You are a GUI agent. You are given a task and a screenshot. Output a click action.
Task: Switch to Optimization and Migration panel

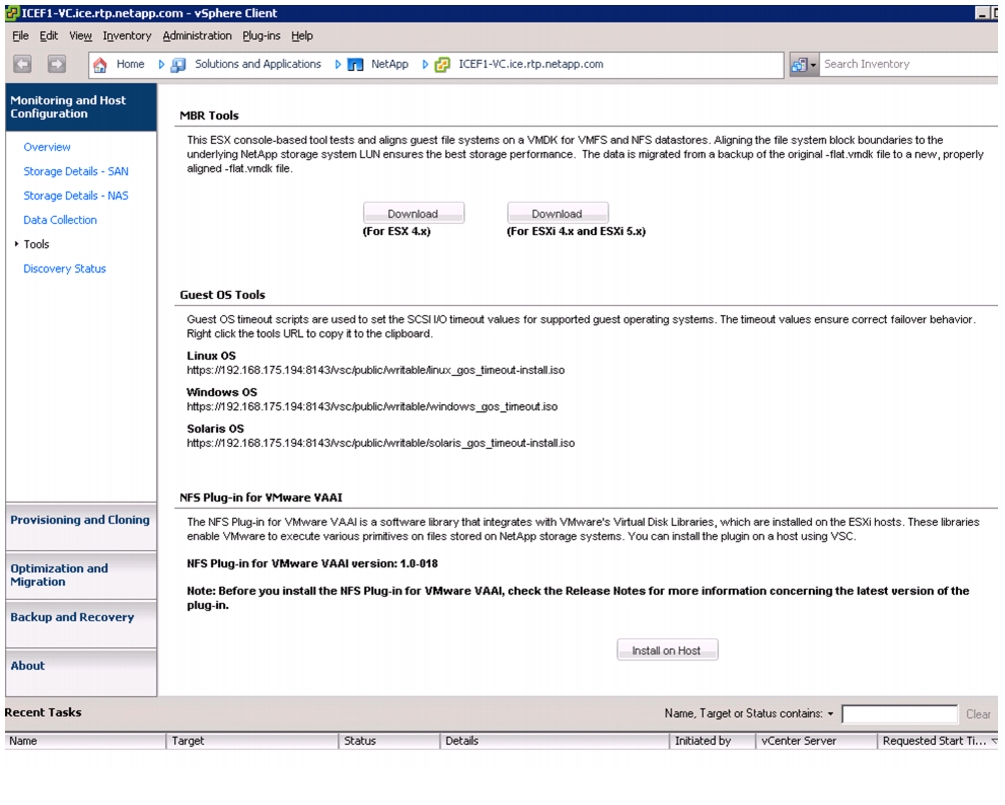81,576
